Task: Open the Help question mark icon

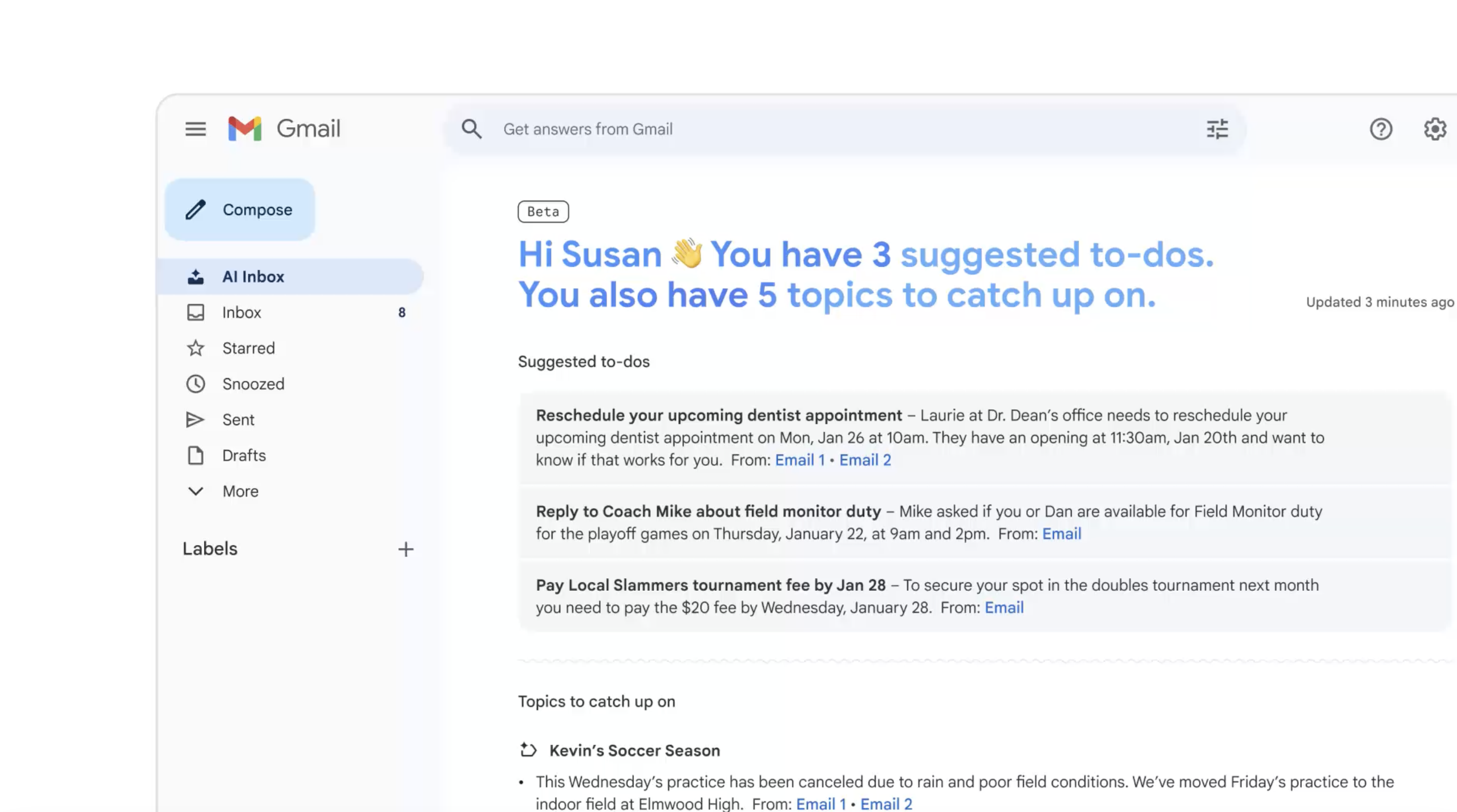Action: [1381, 129]
